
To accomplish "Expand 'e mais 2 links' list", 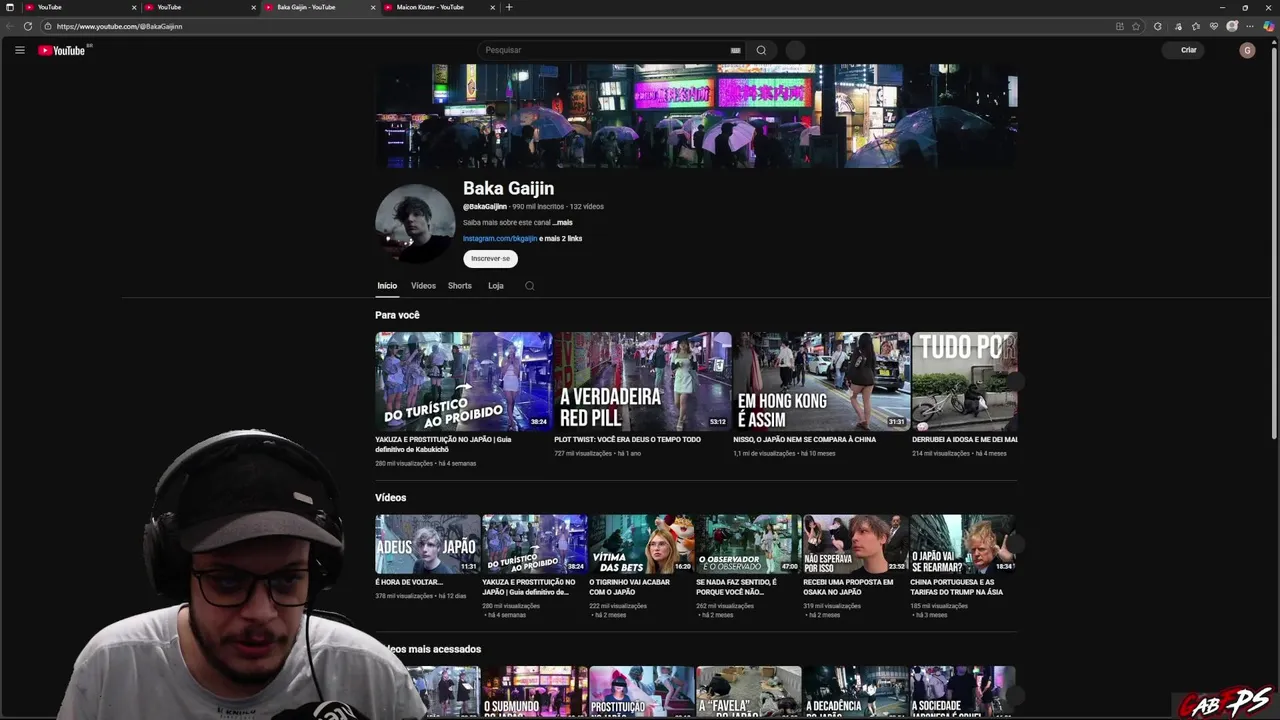I will [x=560, y=238].
